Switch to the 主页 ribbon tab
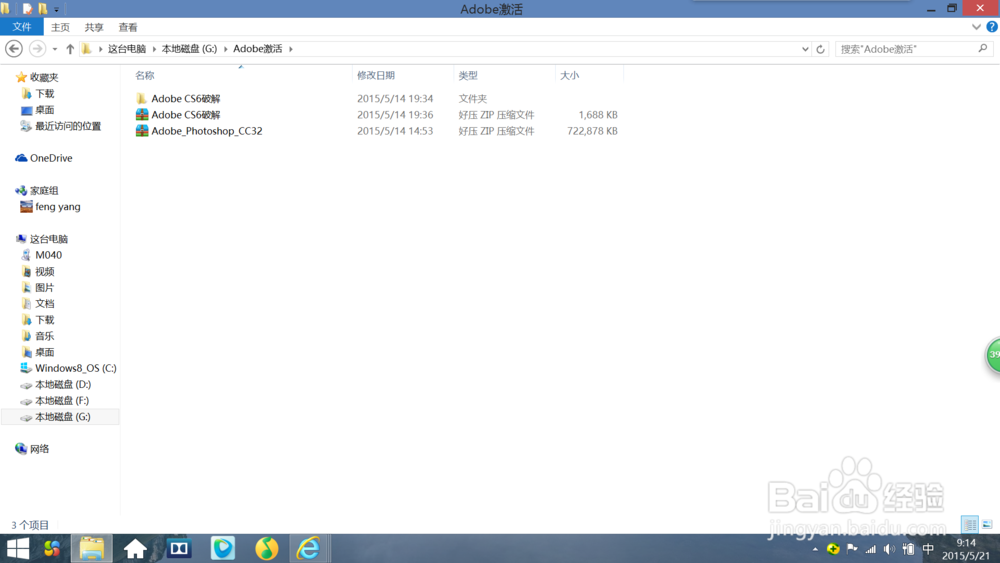Screen dimensions: 1000x563 [x=60, y=27]
